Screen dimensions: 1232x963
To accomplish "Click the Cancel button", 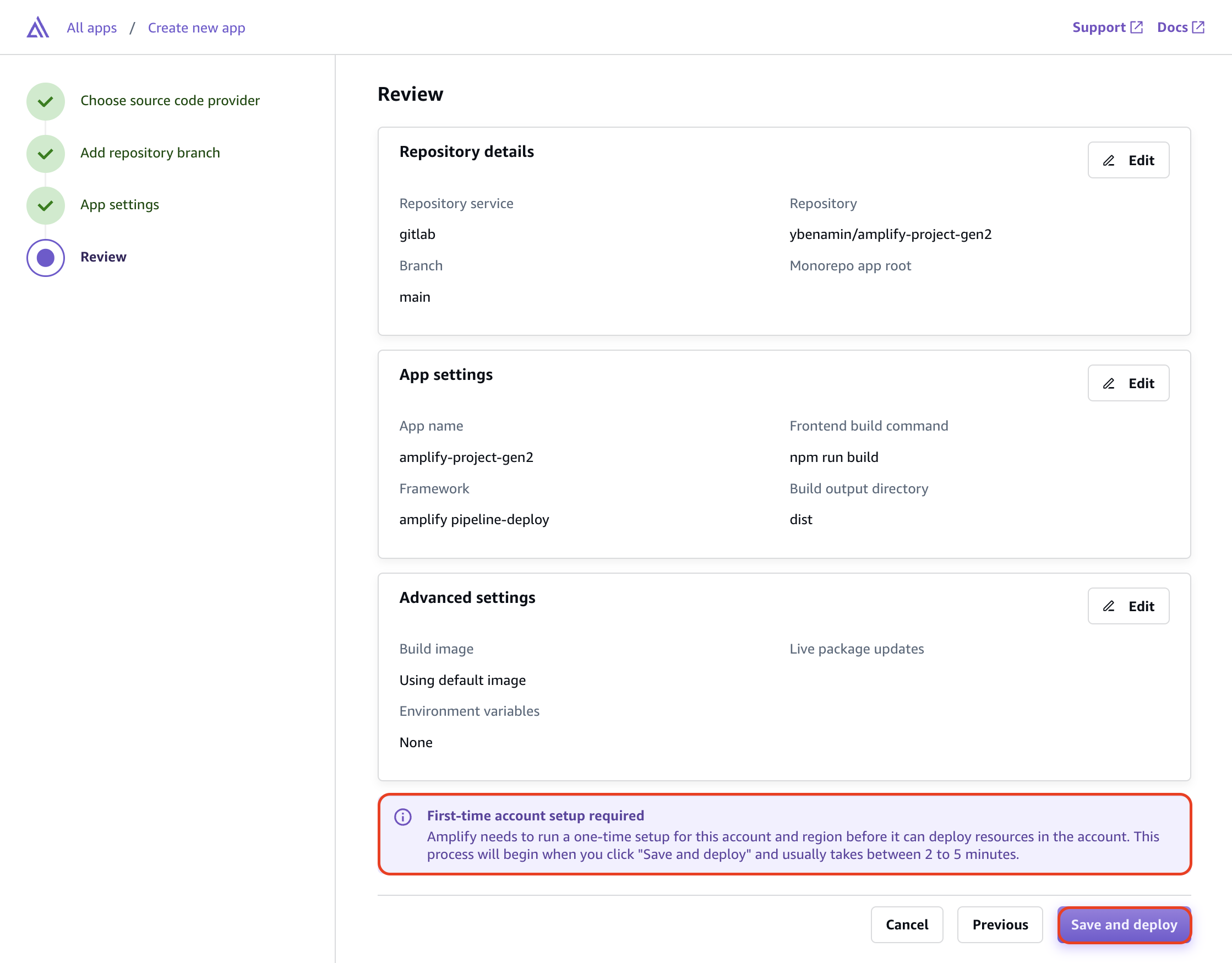I will 907,924.
